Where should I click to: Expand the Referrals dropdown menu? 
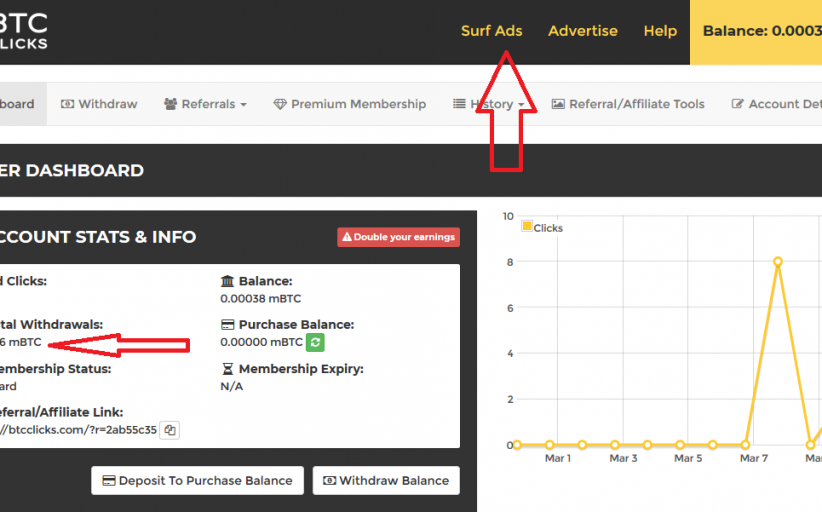[205, 104]
